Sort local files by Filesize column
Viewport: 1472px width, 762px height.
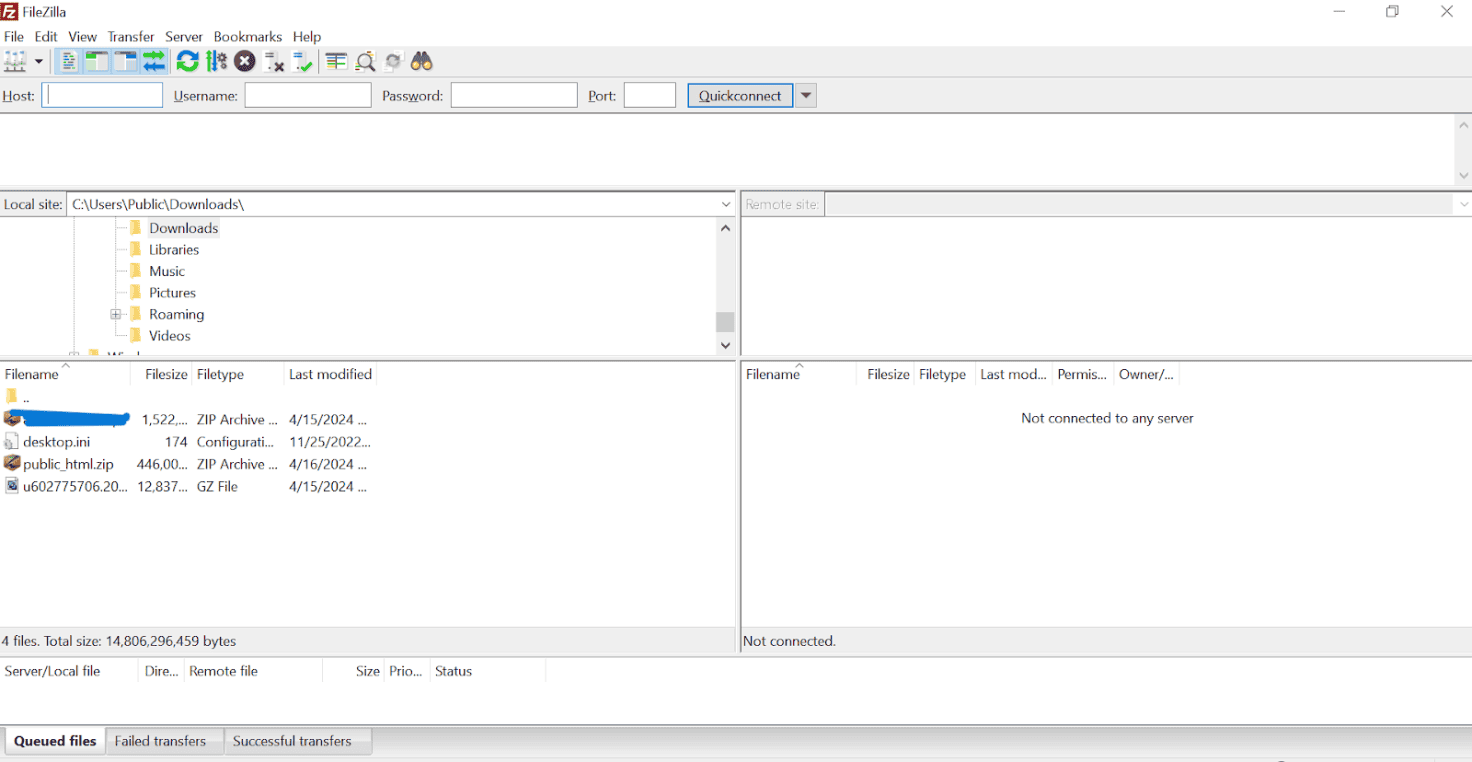coord(161,374)
